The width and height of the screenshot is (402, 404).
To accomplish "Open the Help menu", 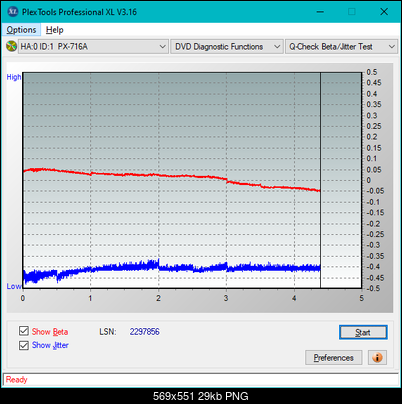I will coord(54,30).
